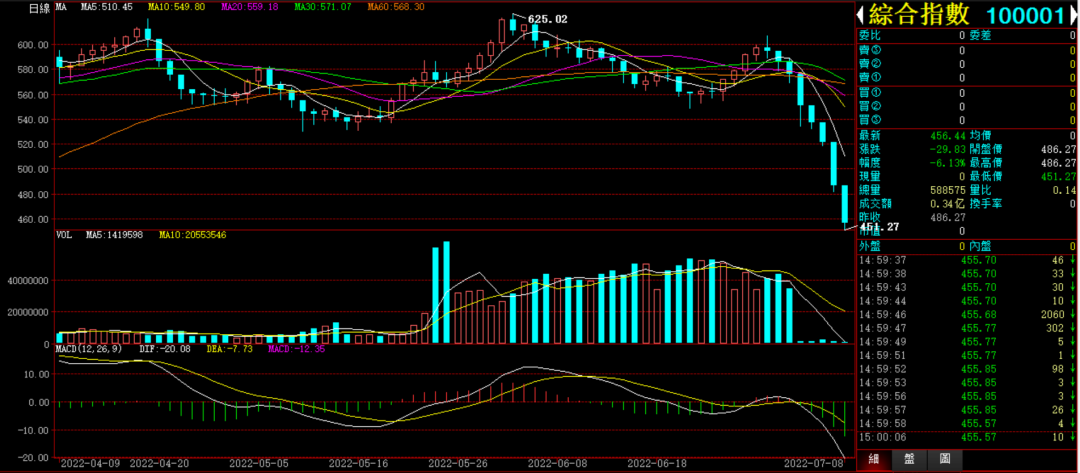Image resolution: width=1080 pixels, height=473 pixels.
Task: Select the 15:00:06 tick row
Action: click(x=967, y=437)
